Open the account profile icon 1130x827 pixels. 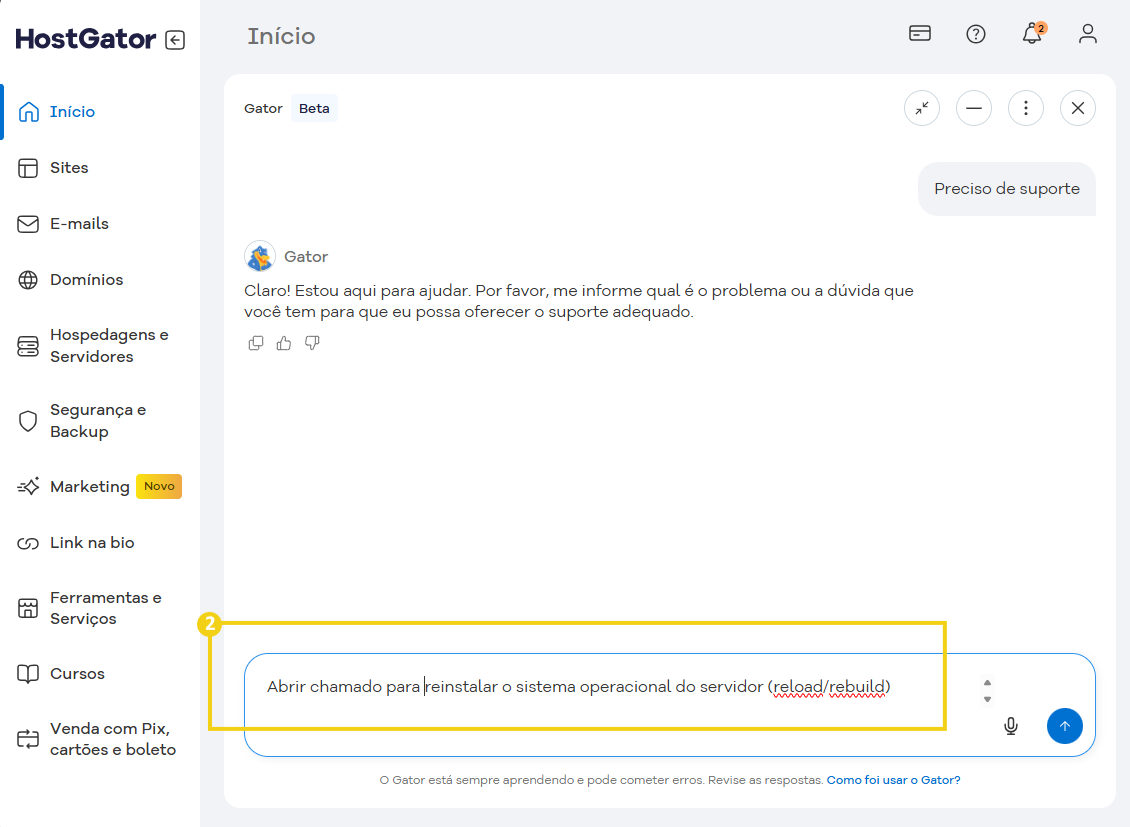tap(1087, 33)
